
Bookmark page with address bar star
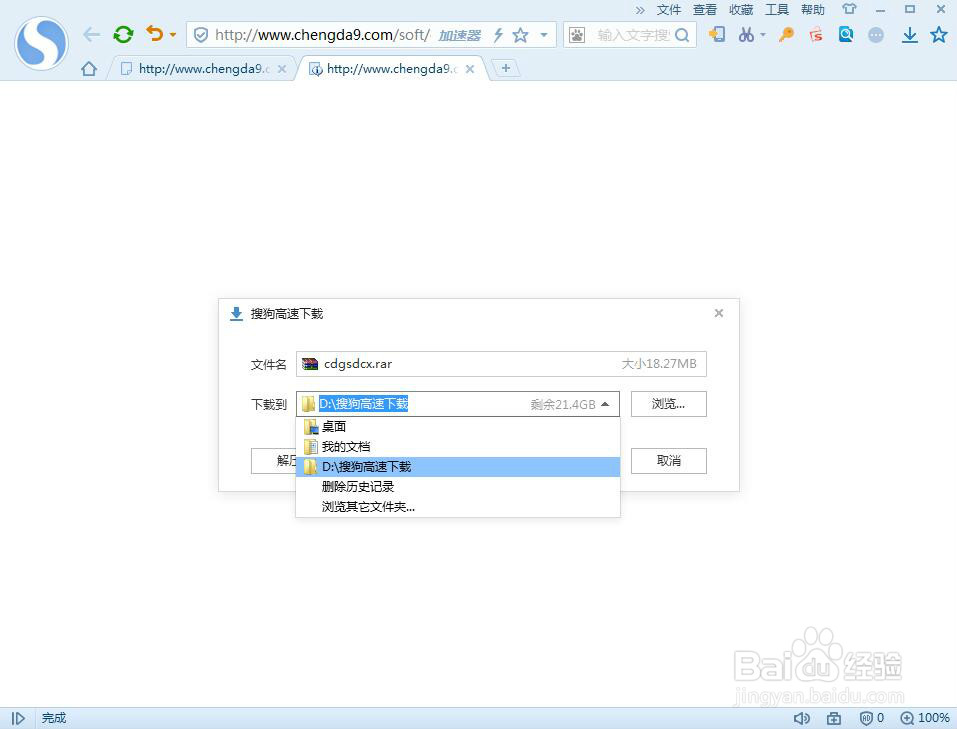[521, 35]
